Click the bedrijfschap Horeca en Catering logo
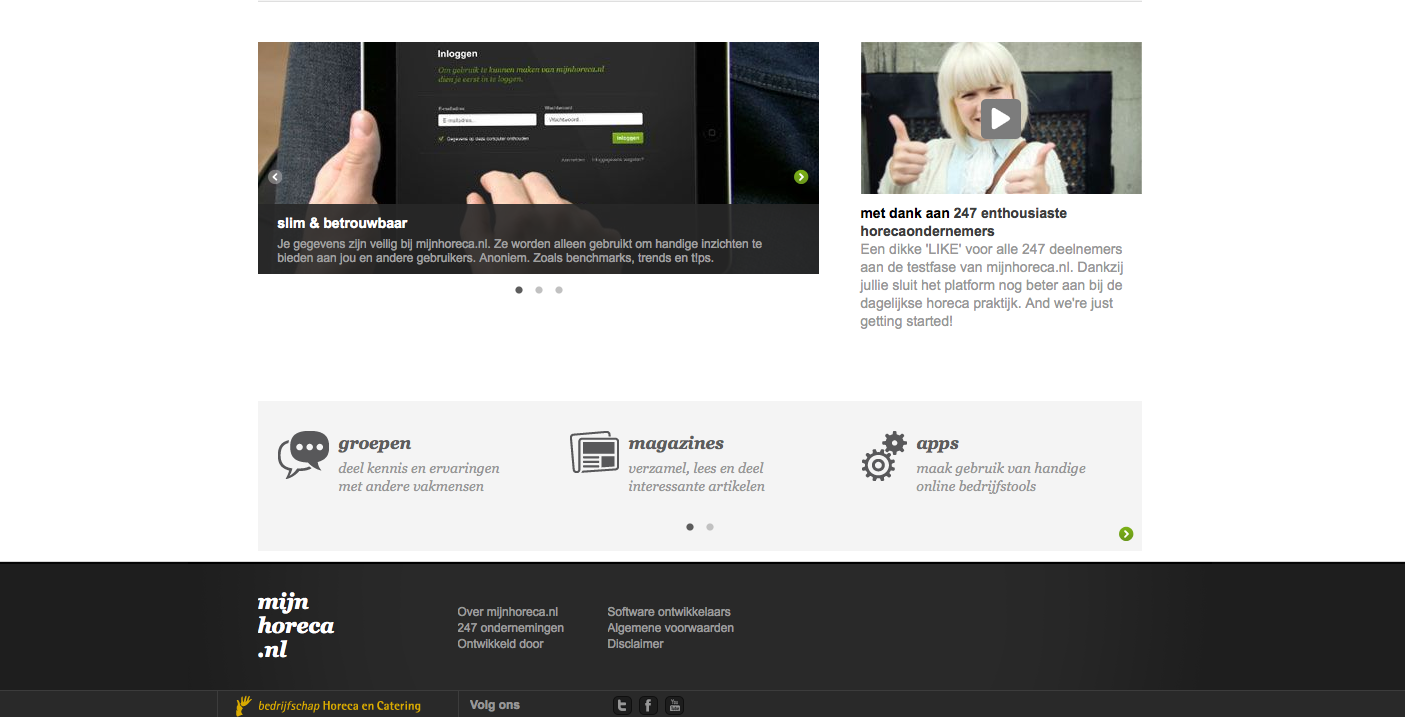This screenshot has width=1405, height=717. point(328,706)
